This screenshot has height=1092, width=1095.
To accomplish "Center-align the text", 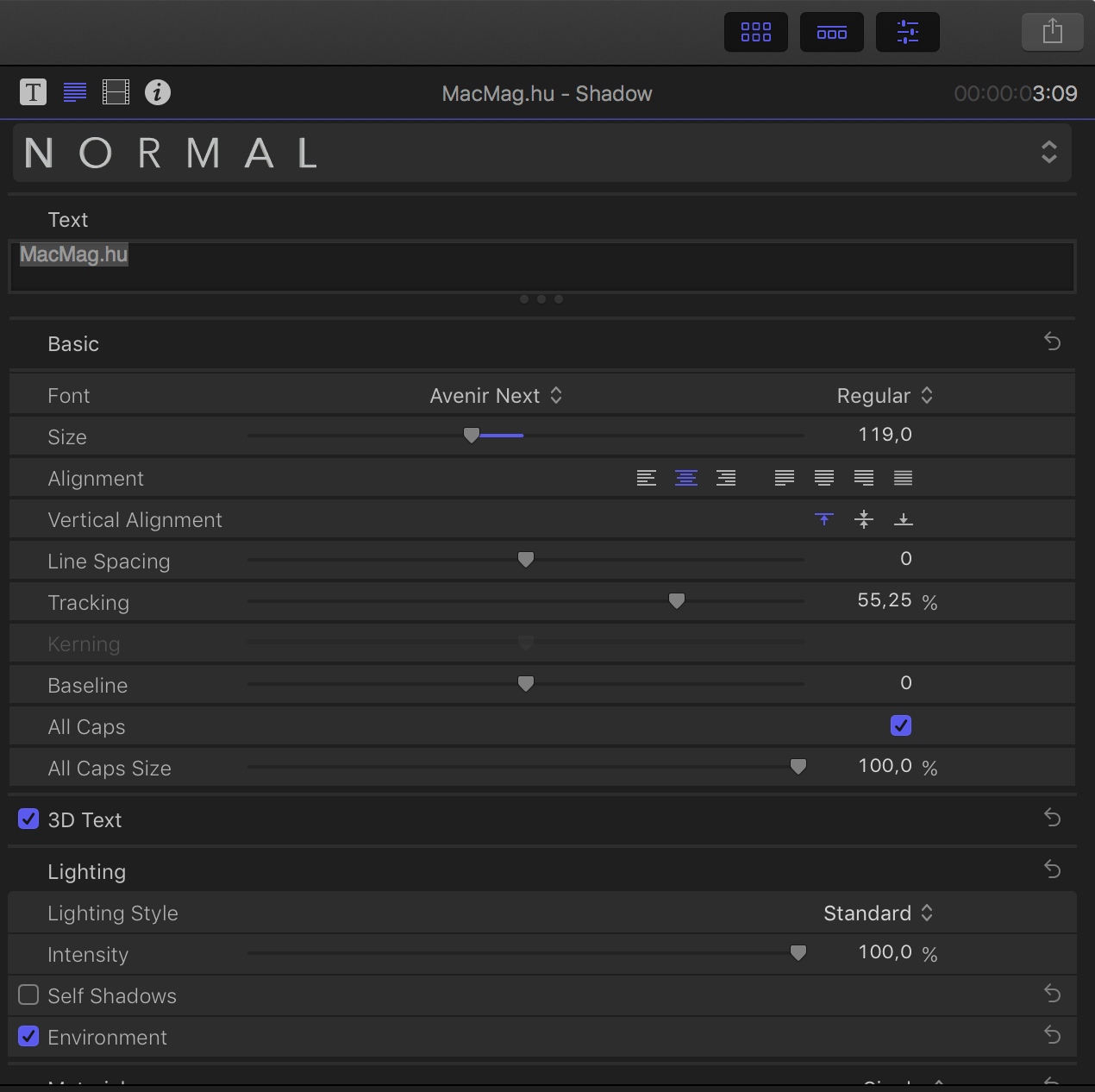I will point(686,478).
